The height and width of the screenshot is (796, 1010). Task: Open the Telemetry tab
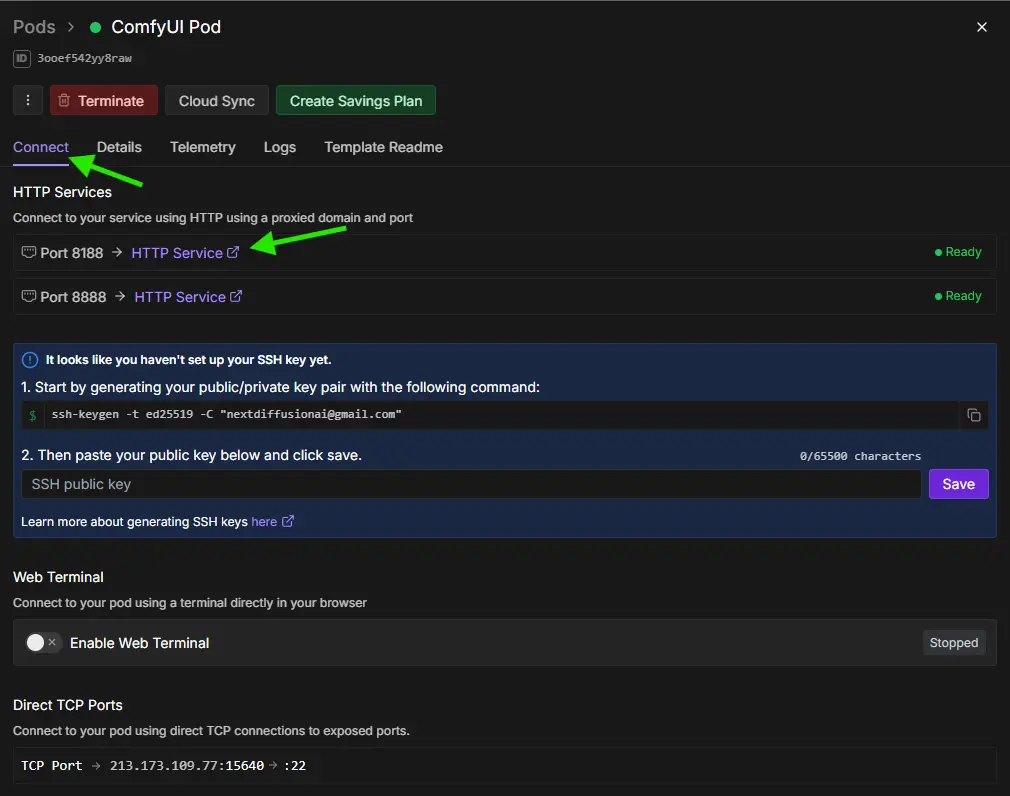203,147
